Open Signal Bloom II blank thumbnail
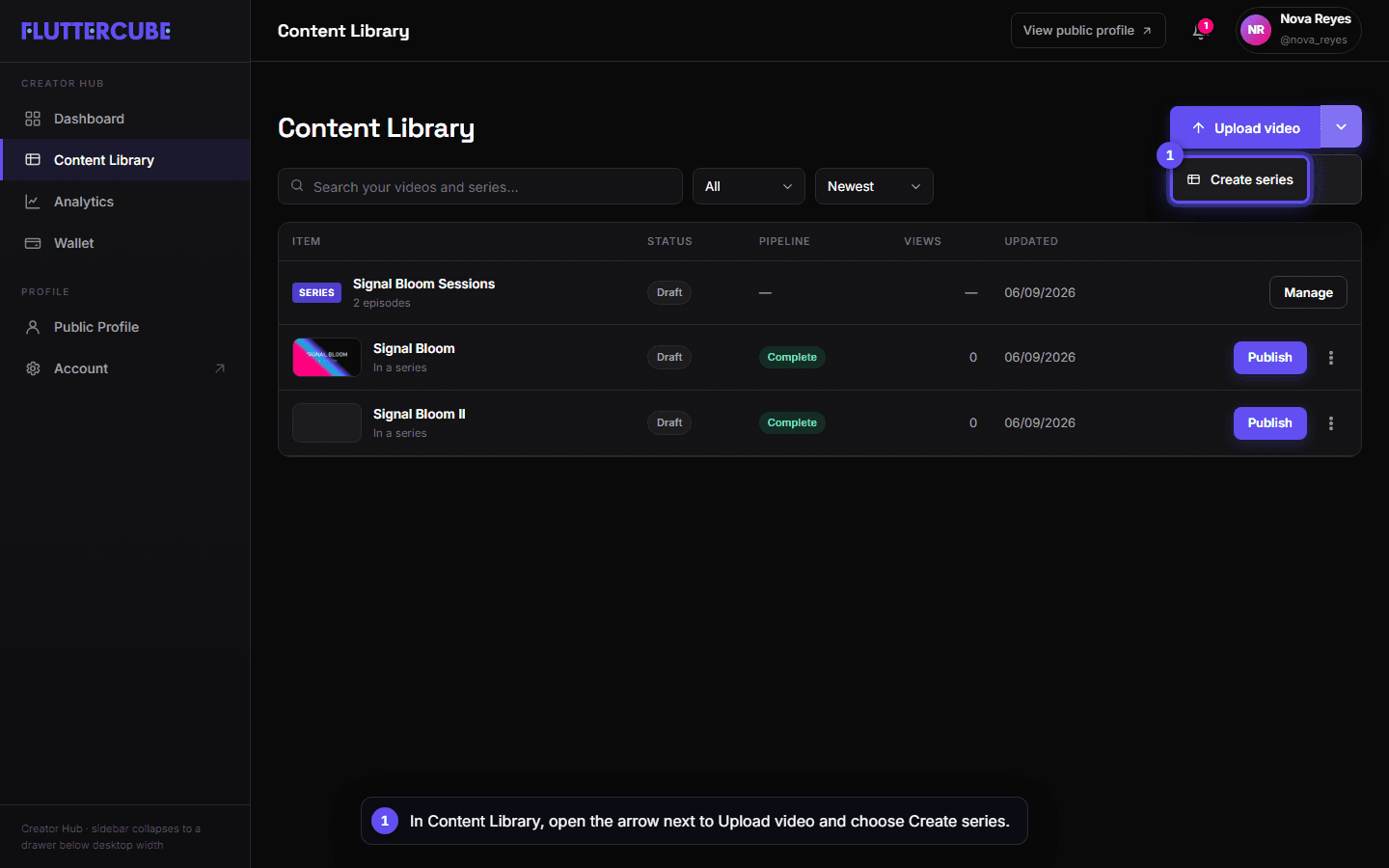This screenshot has height=868, width=1389. tap(327, 423)
